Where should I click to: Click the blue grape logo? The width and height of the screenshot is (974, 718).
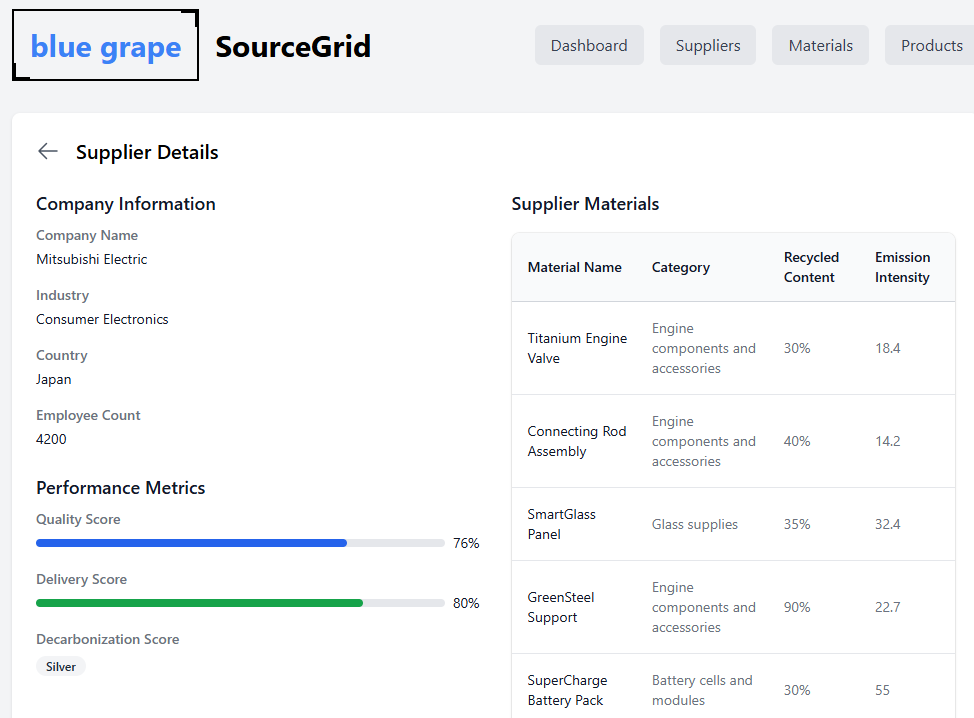pos(106,45)
